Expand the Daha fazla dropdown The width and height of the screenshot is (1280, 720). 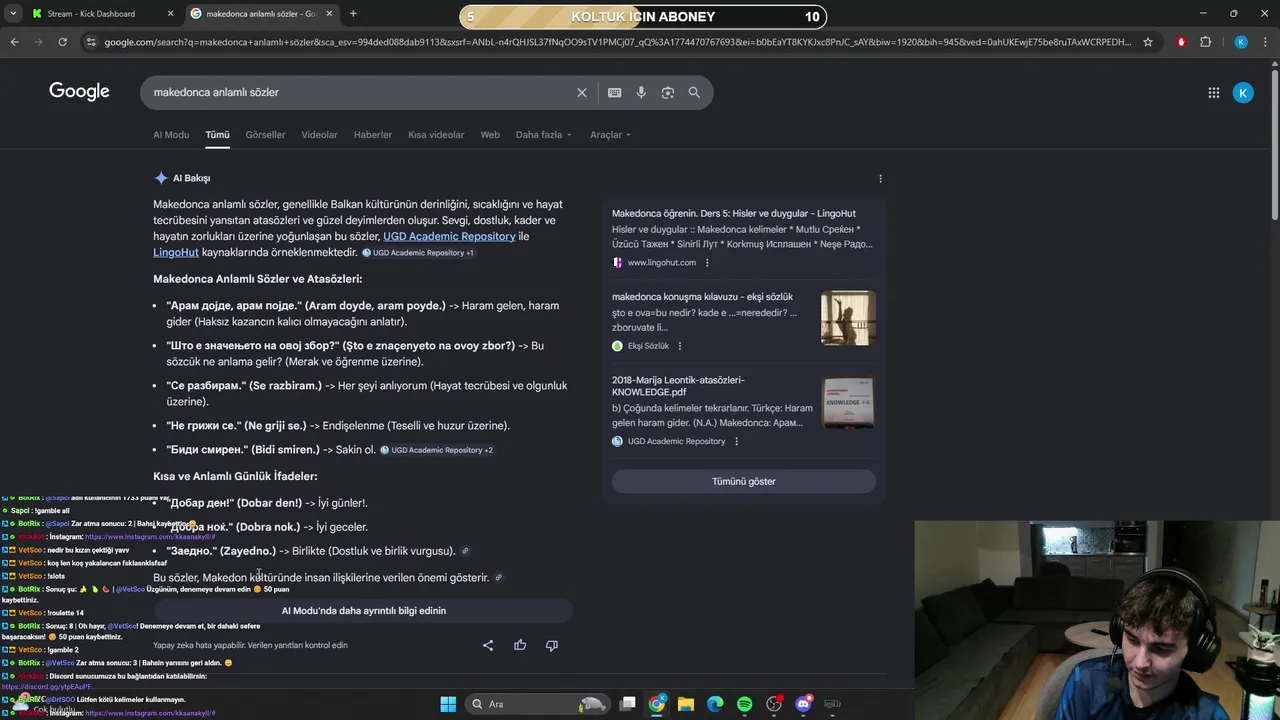[x=544, y=135]
